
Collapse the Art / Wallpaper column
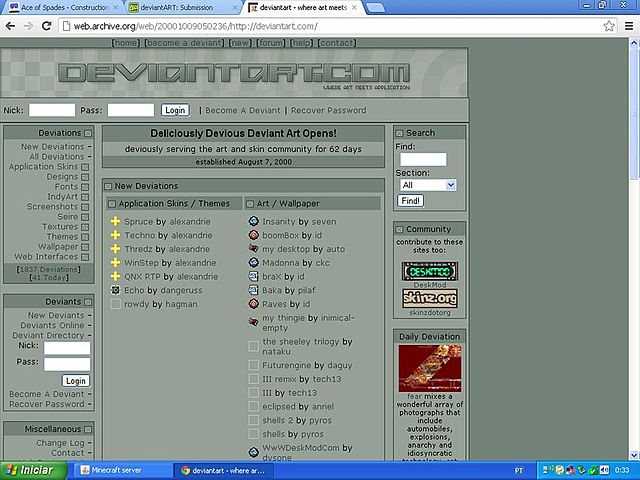click(x=250, y=204)
